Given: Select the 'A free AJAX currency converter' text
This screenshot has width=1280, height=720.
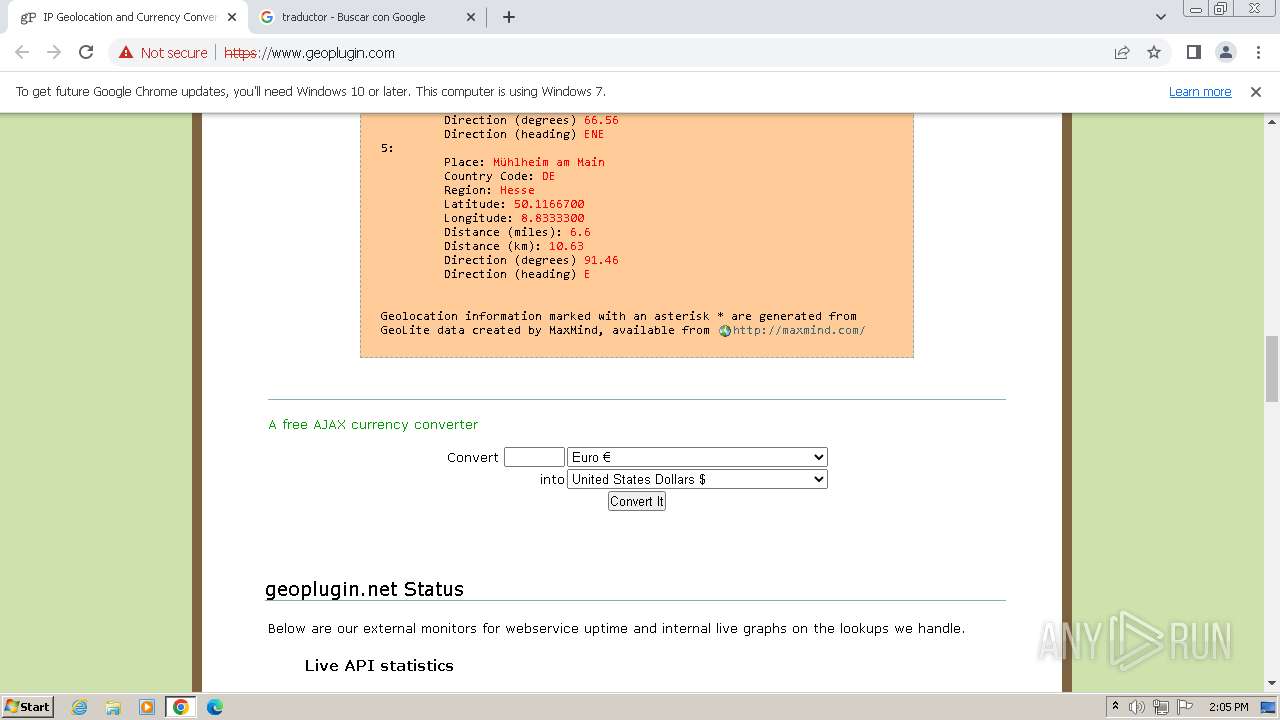Looking at the screenshot, I should click(373, 424).
